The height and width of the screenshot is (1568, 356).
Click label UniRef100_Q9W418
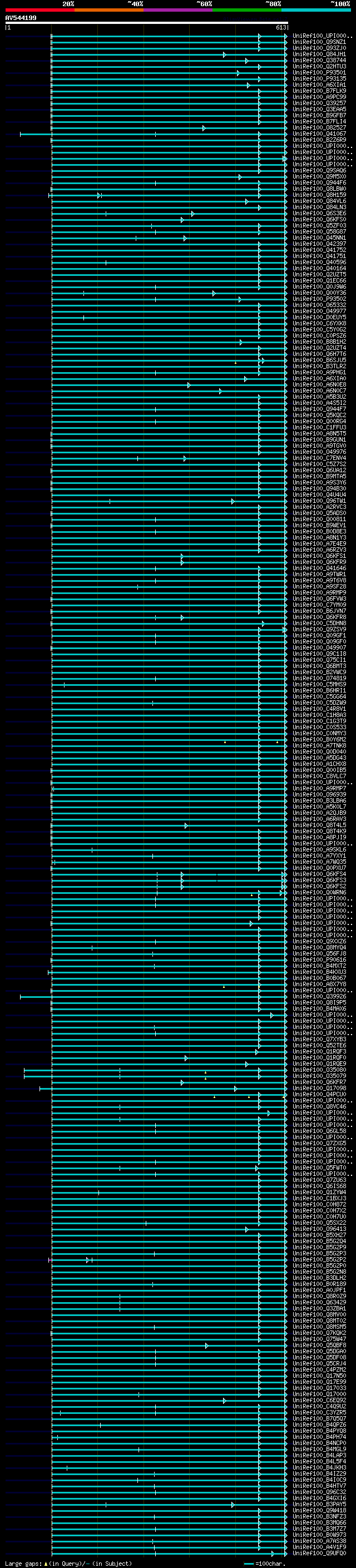319,1510
